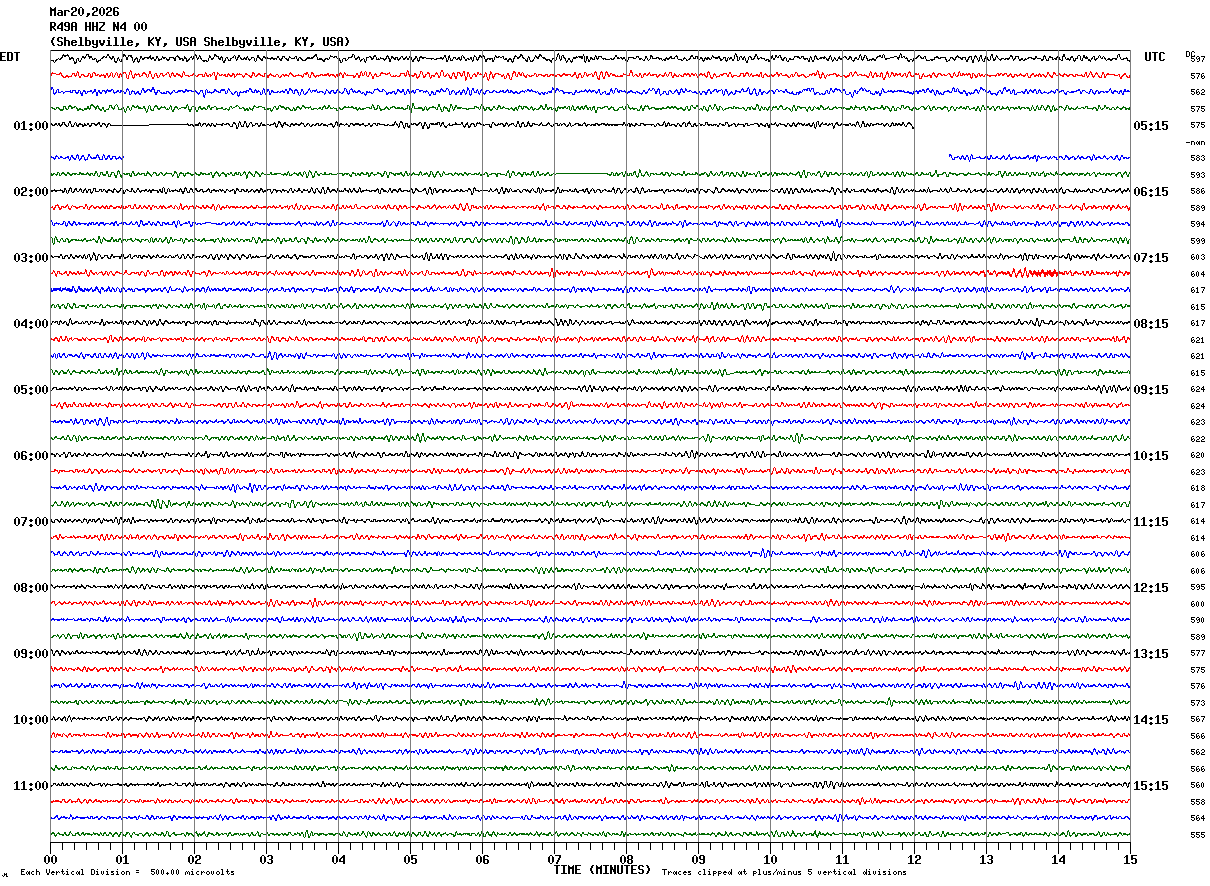Click the 06:15 UTC time label
This screenshot has width=1210, height=886.
1150,192
